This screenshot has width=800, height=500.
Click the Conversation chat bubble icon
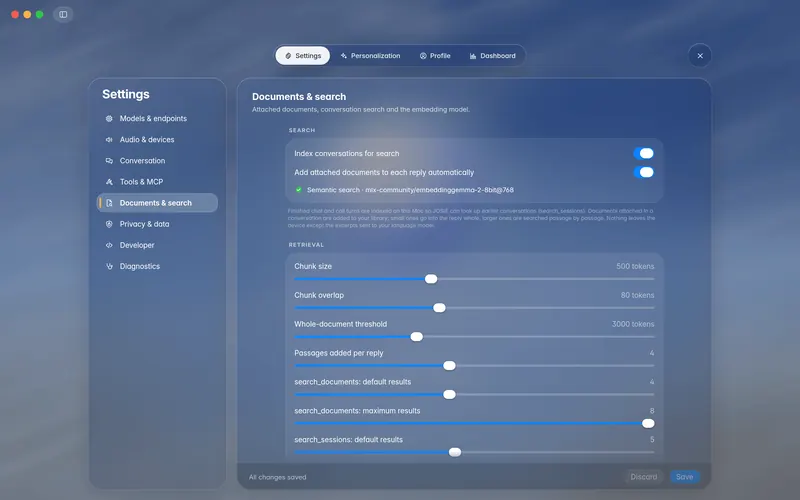109,161
